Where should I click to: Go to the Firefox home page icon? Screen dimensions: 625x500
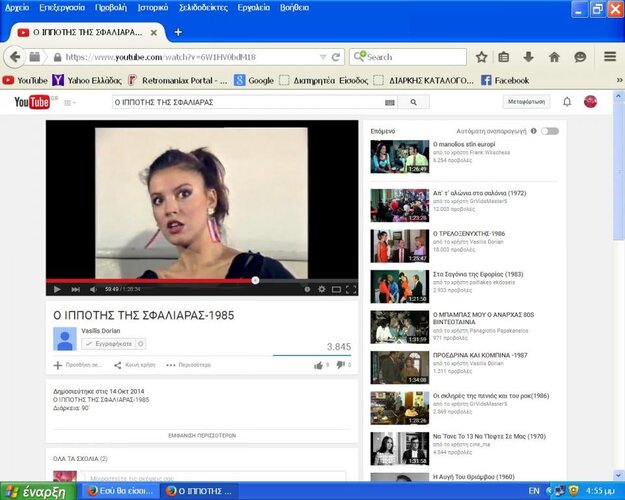coord(554,57)
